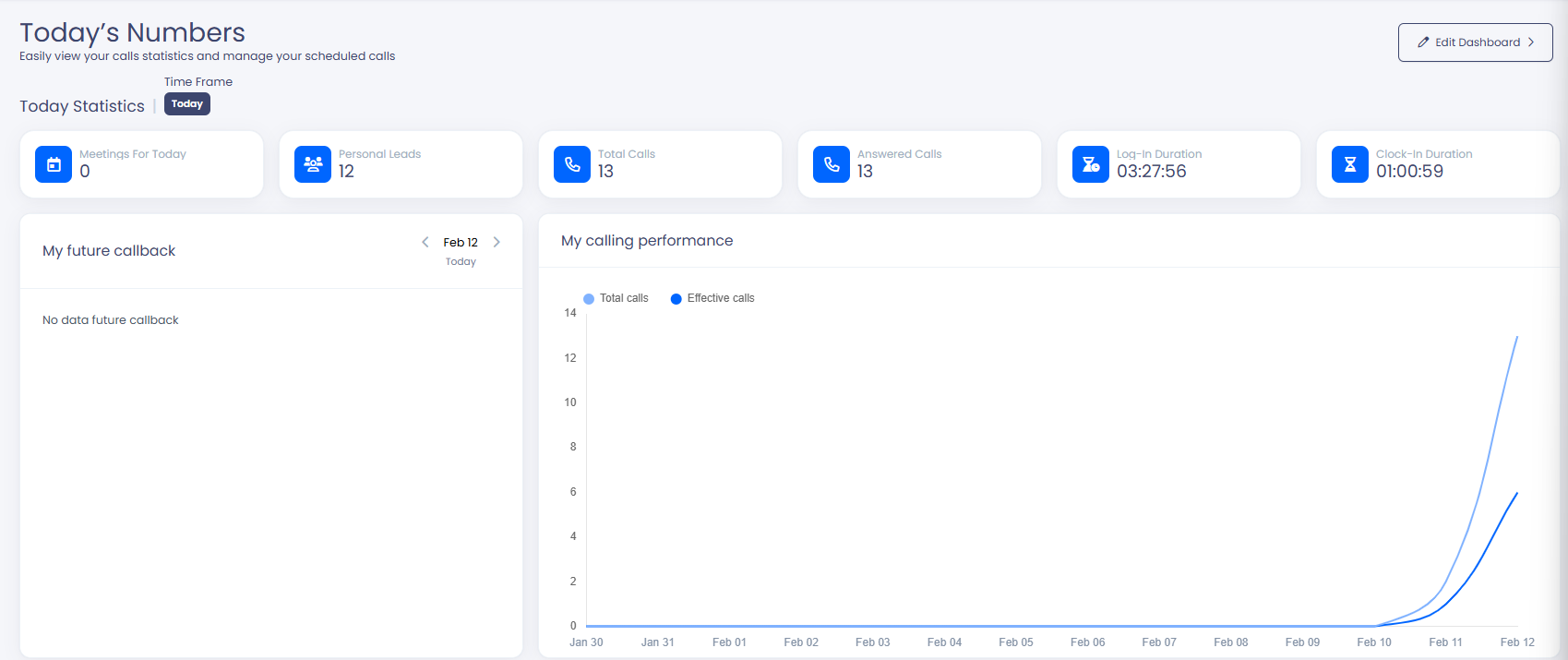The height and width of the screenshot is (660, 1568).
Task: Click the Feb 05 x-axis label
Action: click(x=1016, y=642)
